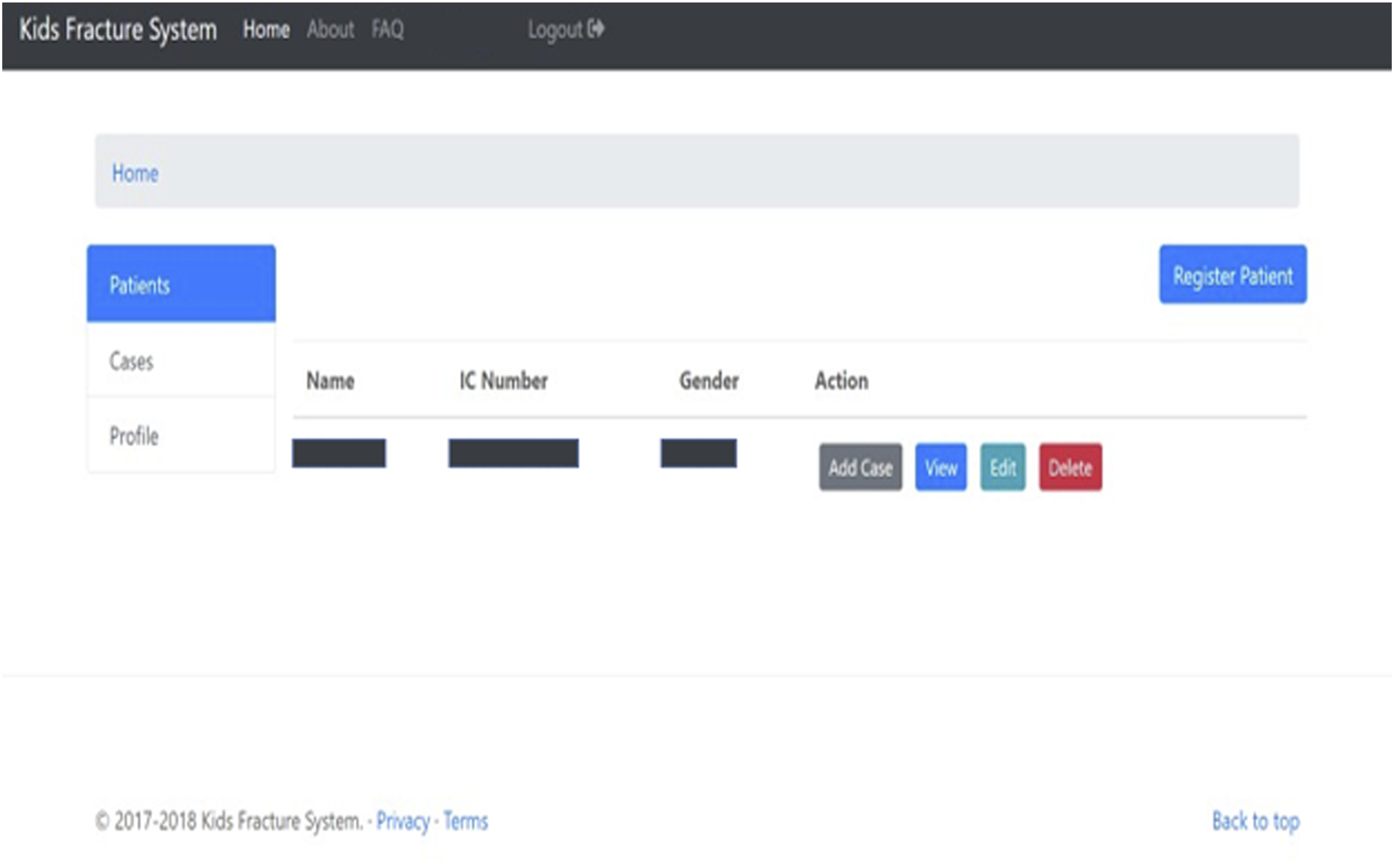1394x868 pixels.
Task: Click the red Delete button
Action: 1070,467
